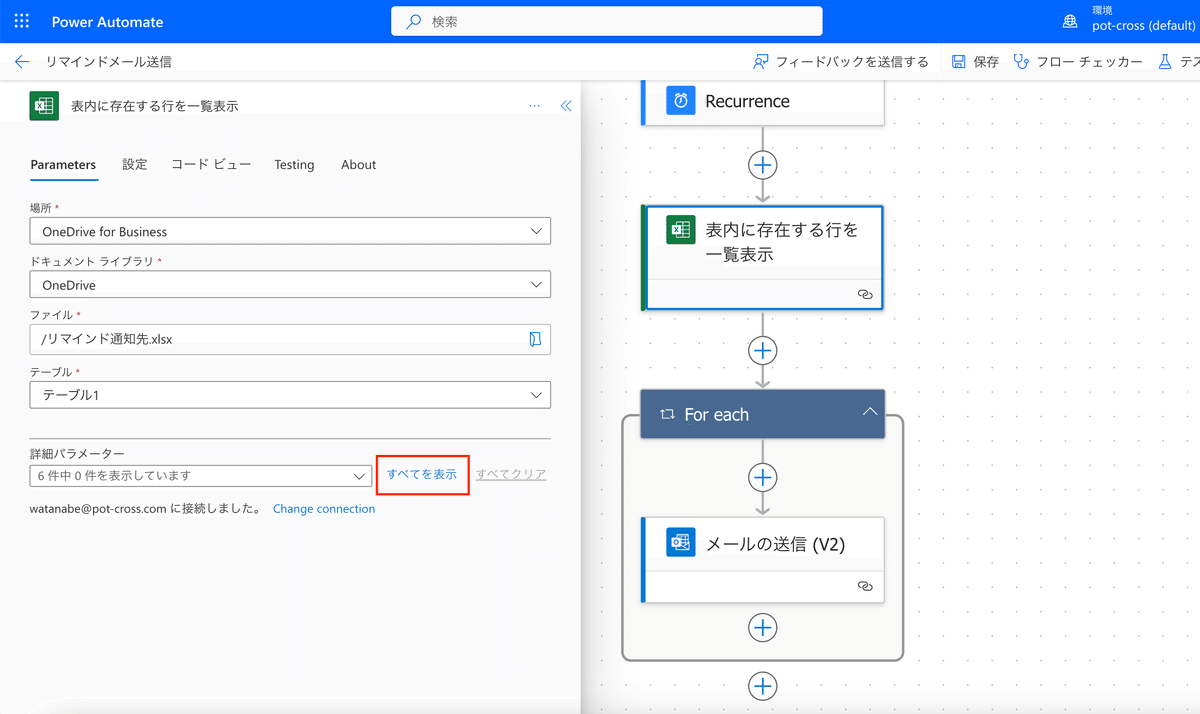Click the ファイル field /リマインド通知先.xlsx
Image resolution: width=1200 pixels, height=714 pixels.
290,339
